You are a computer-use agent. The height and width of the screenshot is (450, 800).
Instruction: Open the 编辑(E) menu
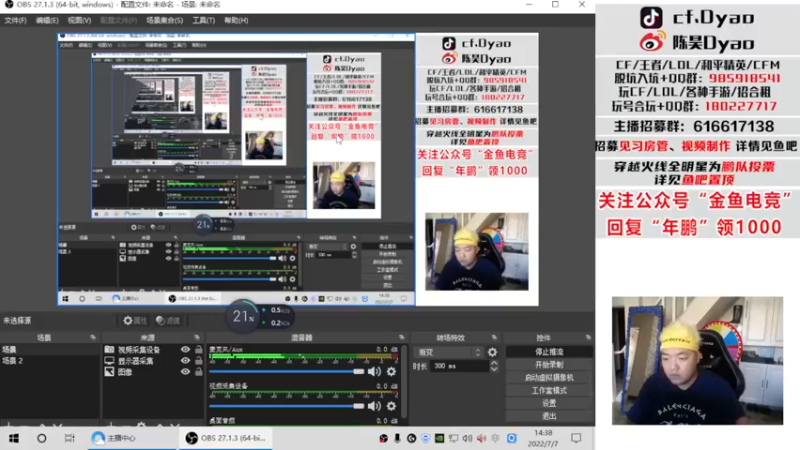pos(47,20)
